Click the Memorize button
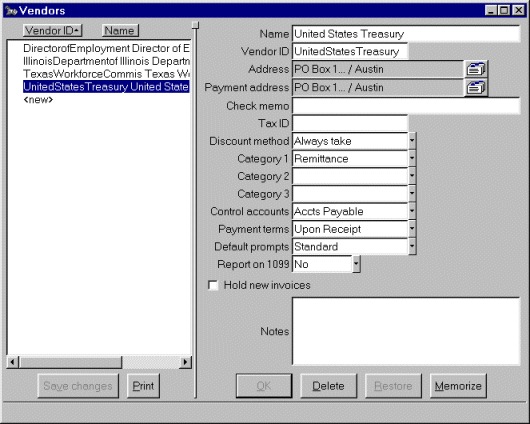 tap(458, 386)
